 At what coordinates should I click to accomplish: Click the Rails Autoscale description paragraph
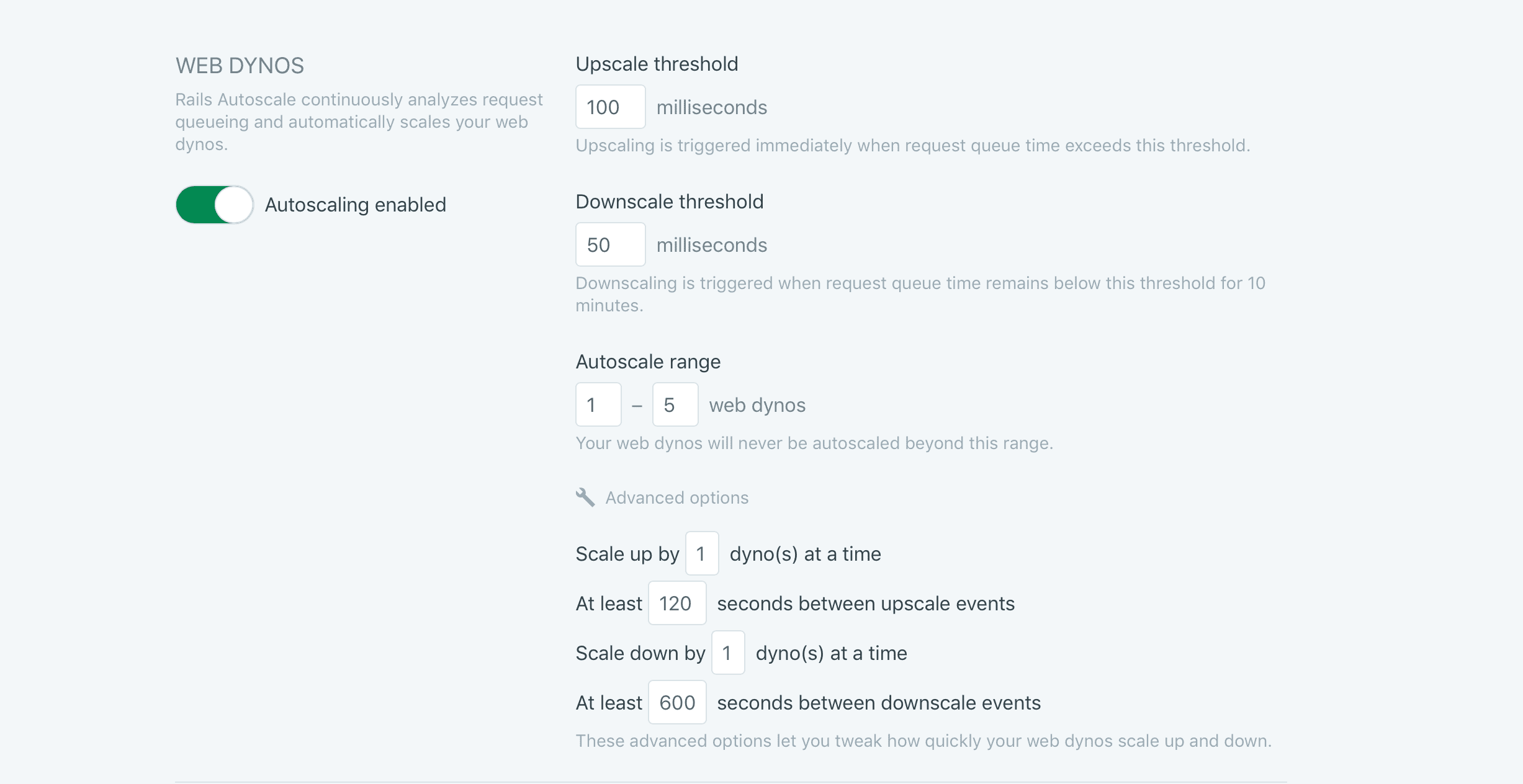[358, 122]
